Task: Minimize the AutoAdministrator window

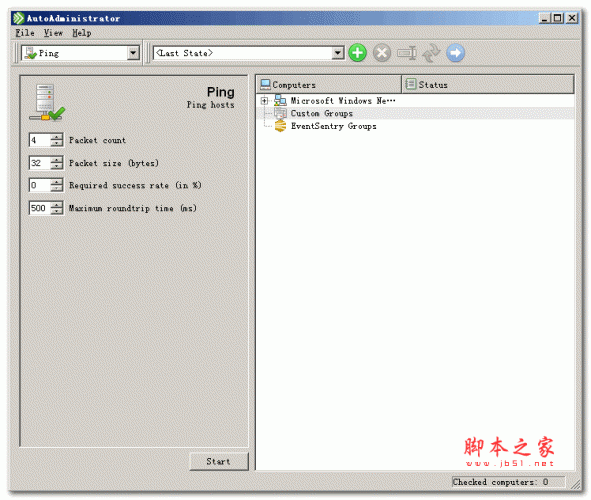Action: tap(544, 18)
